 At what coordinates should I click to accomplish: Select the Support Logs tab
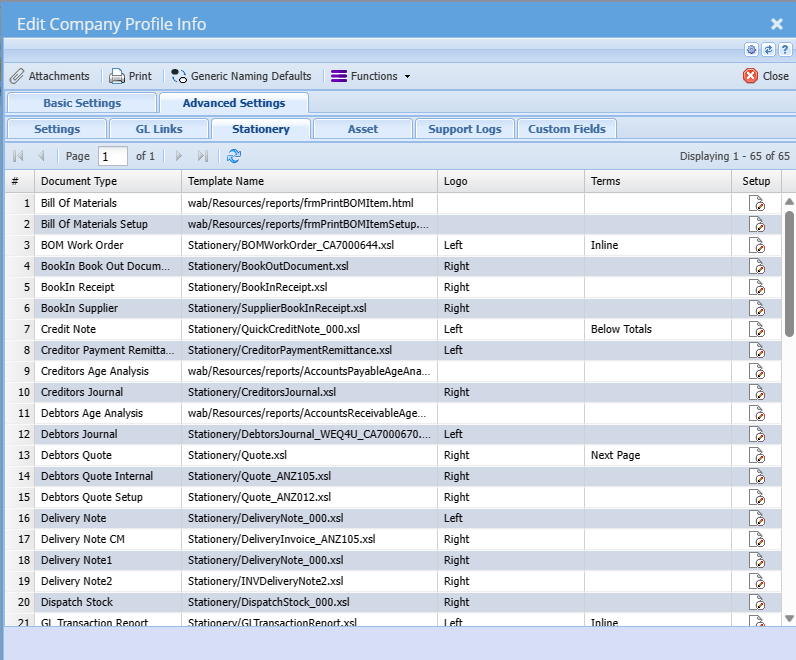coord(465,129)
